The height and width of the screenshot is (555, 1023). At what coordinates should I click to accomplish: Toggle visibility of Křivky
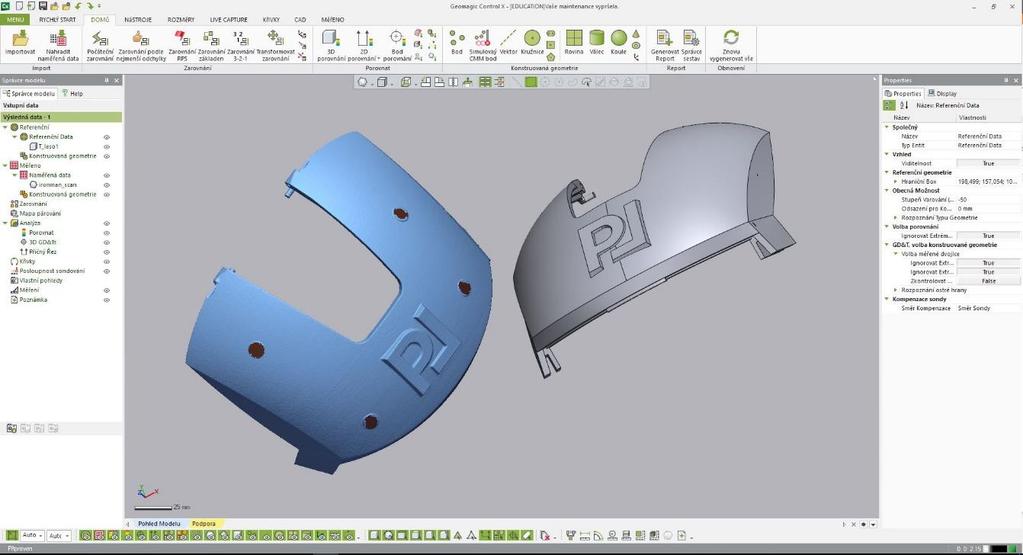point(106,262)
